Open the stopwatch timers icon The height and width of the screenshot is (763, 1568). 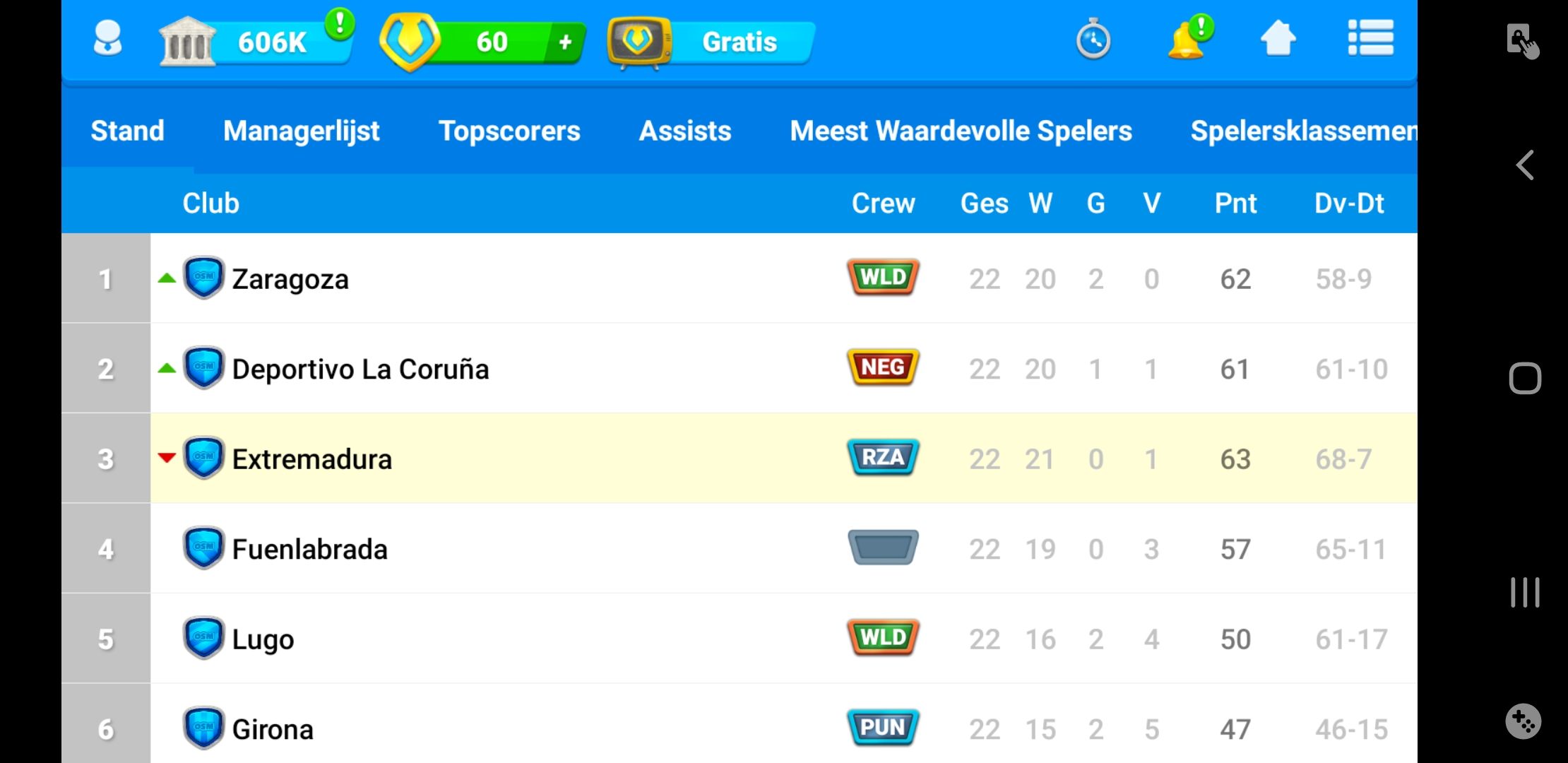click(1093, 39)
